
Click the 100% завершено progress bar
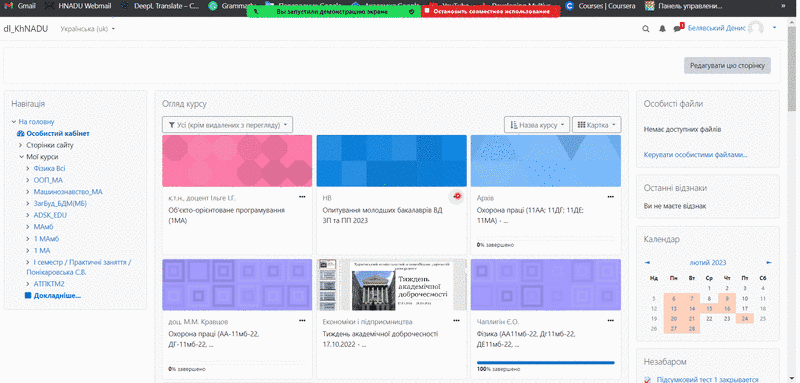point(545,363)
